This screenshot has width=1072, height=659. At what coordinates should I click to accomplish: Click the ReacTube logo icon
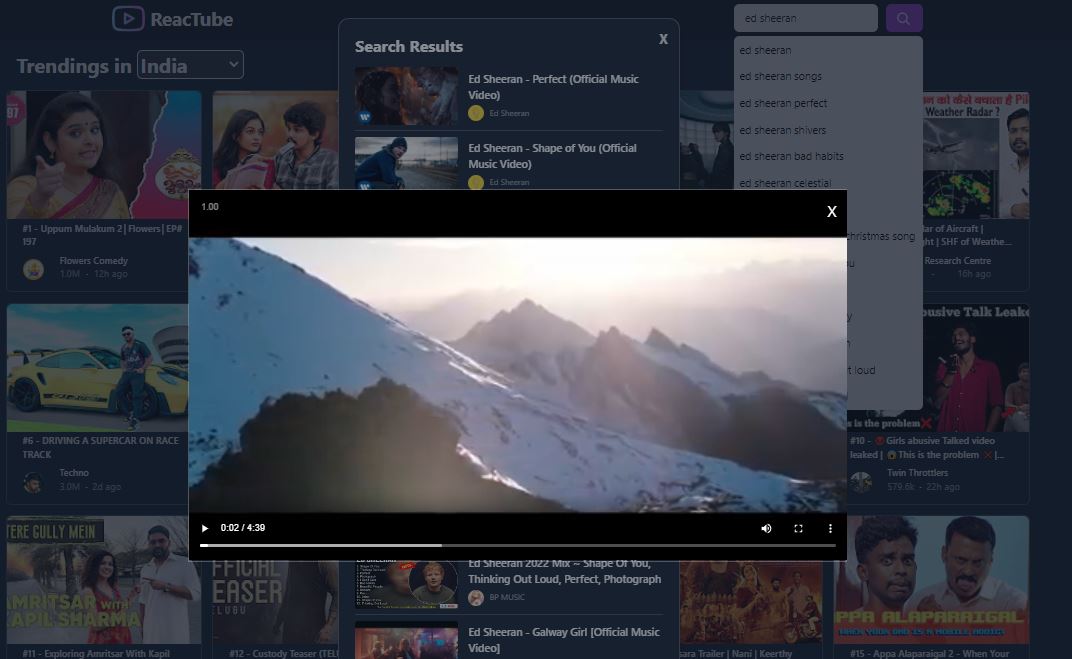point(128,18)
